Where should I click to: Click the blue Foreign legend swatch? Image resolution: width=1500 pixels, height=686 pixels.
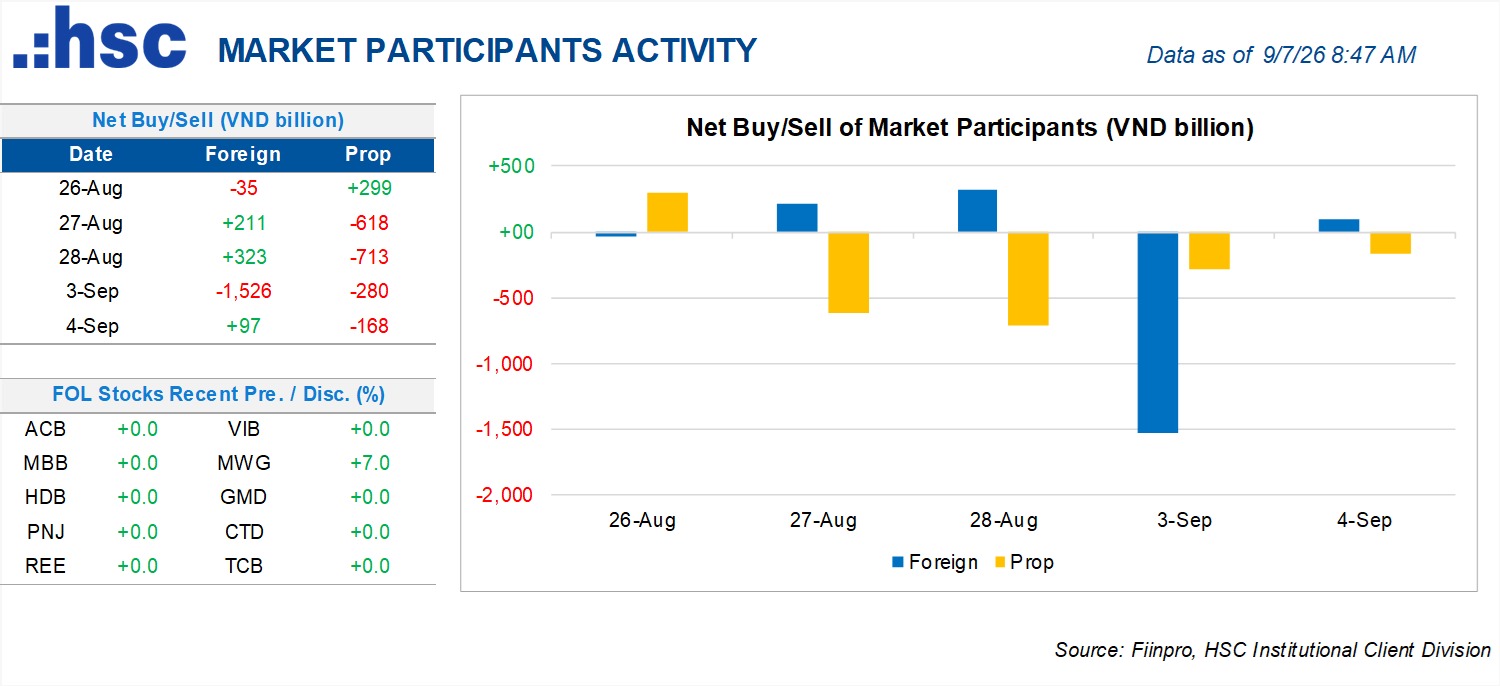897,563
